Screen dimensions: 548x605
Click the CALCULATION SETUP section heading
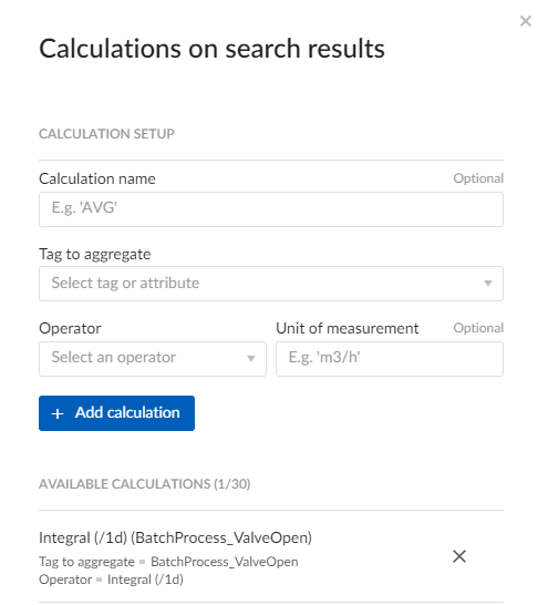(x=107, y=134)
